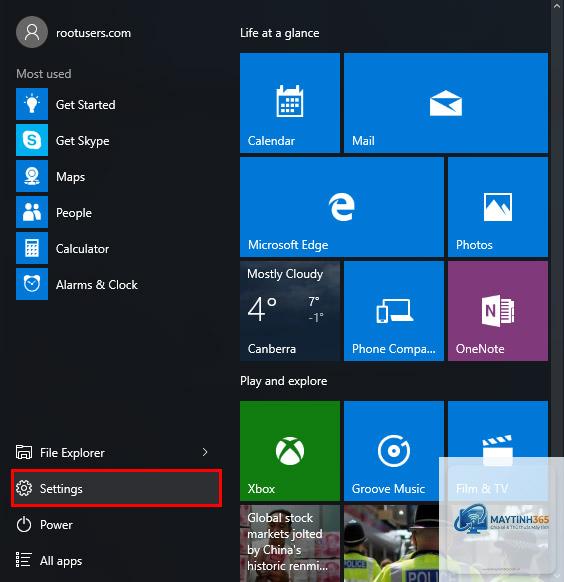Click the rootusers.com account name
Image resolution: width=564 pixels, height=582 pixels.
[x=94, y=33]
